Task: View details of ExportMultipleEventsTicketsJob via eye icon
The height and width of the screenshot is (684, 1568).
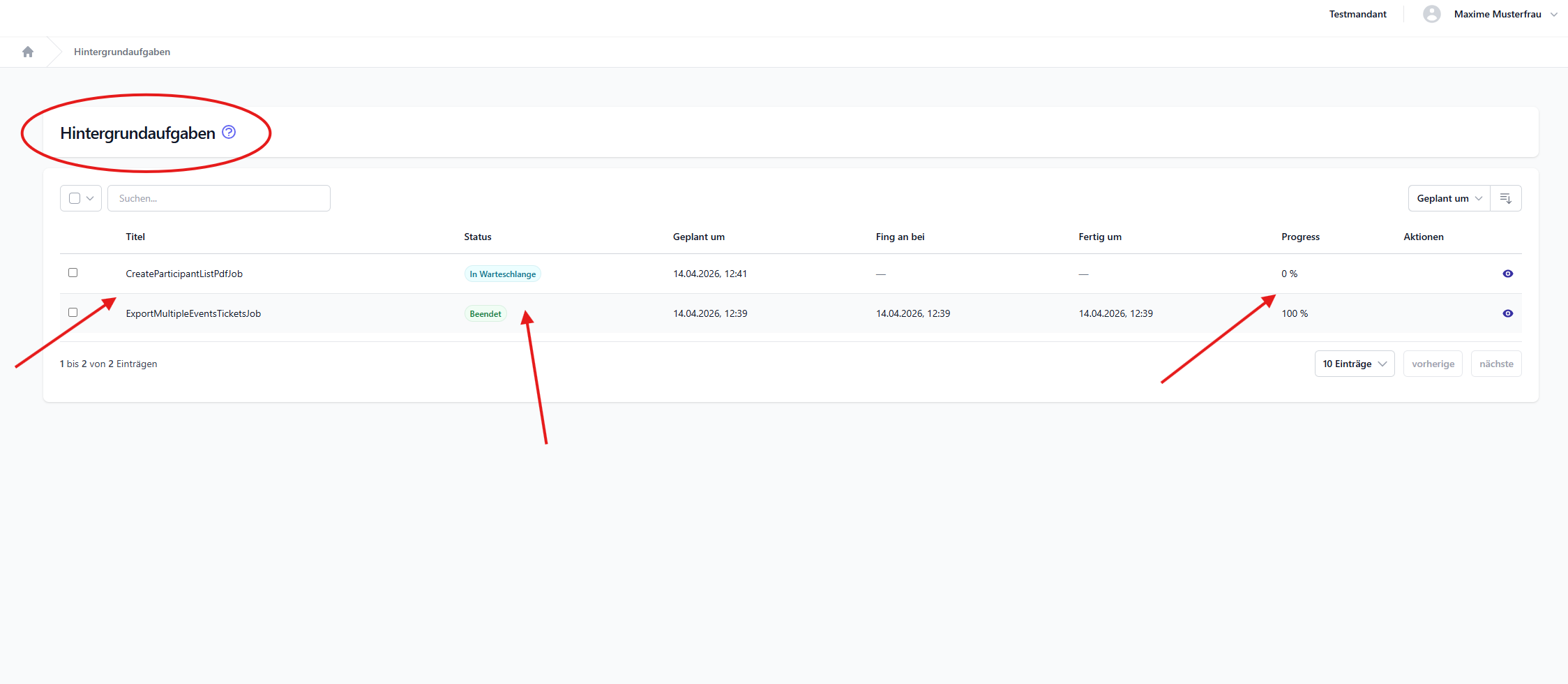Action: 1507,313
